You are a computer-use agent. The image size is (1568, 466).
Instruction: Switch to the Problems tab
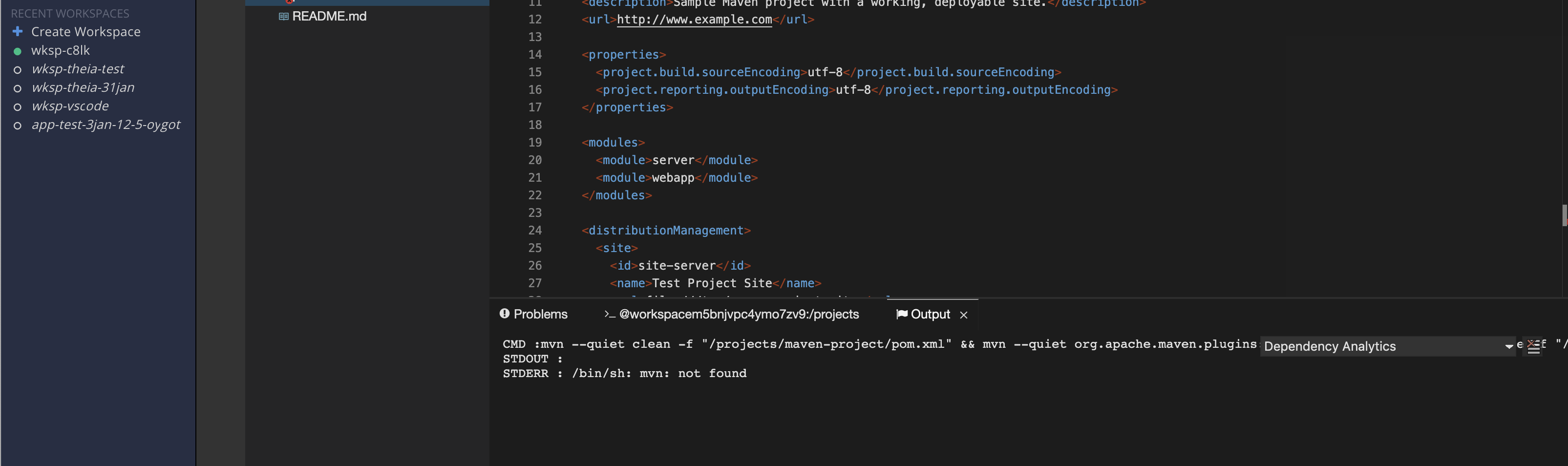point(541,314)
